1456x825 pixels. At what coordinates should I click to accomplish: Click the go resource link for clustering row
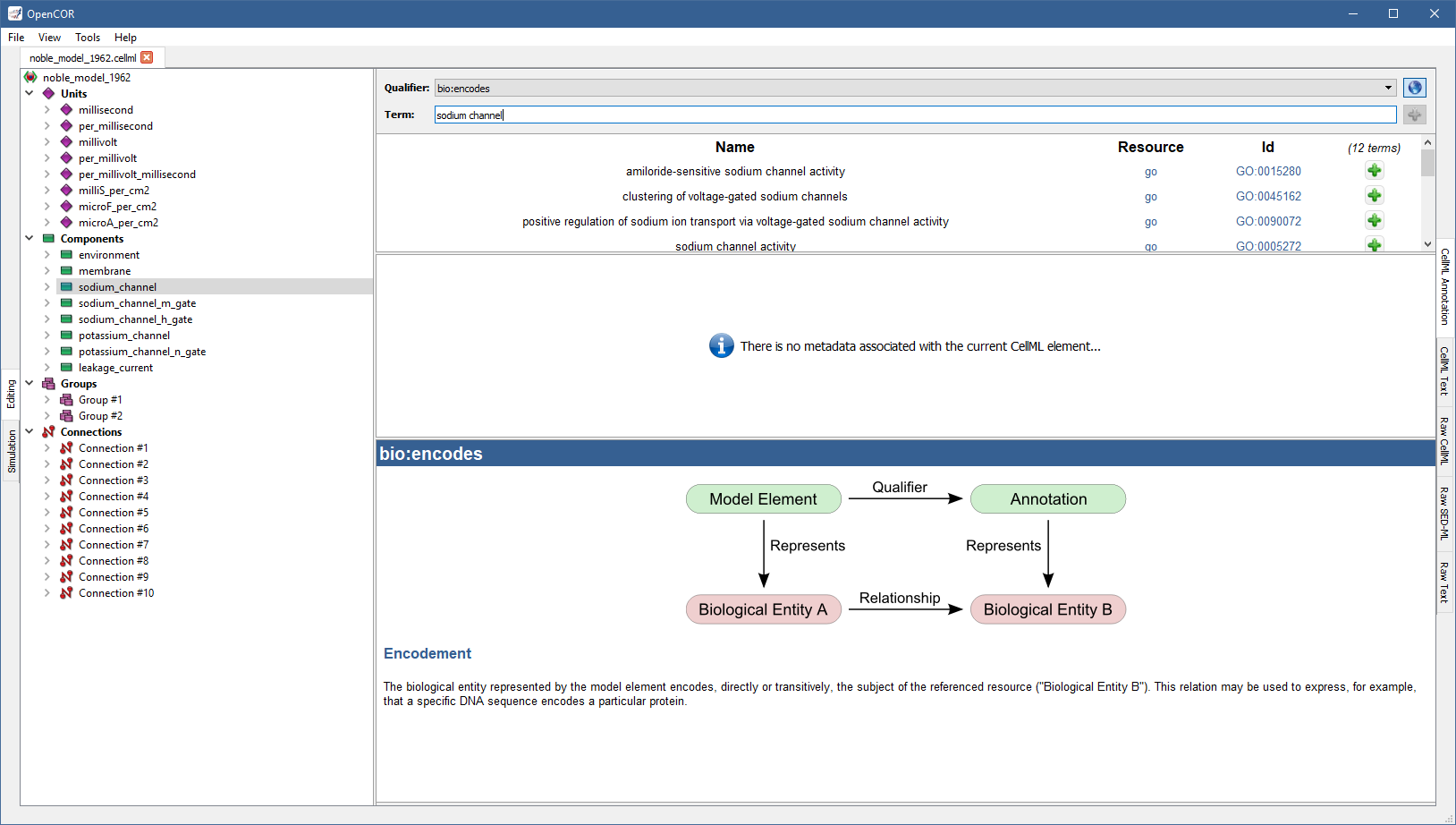point(1150,197)
